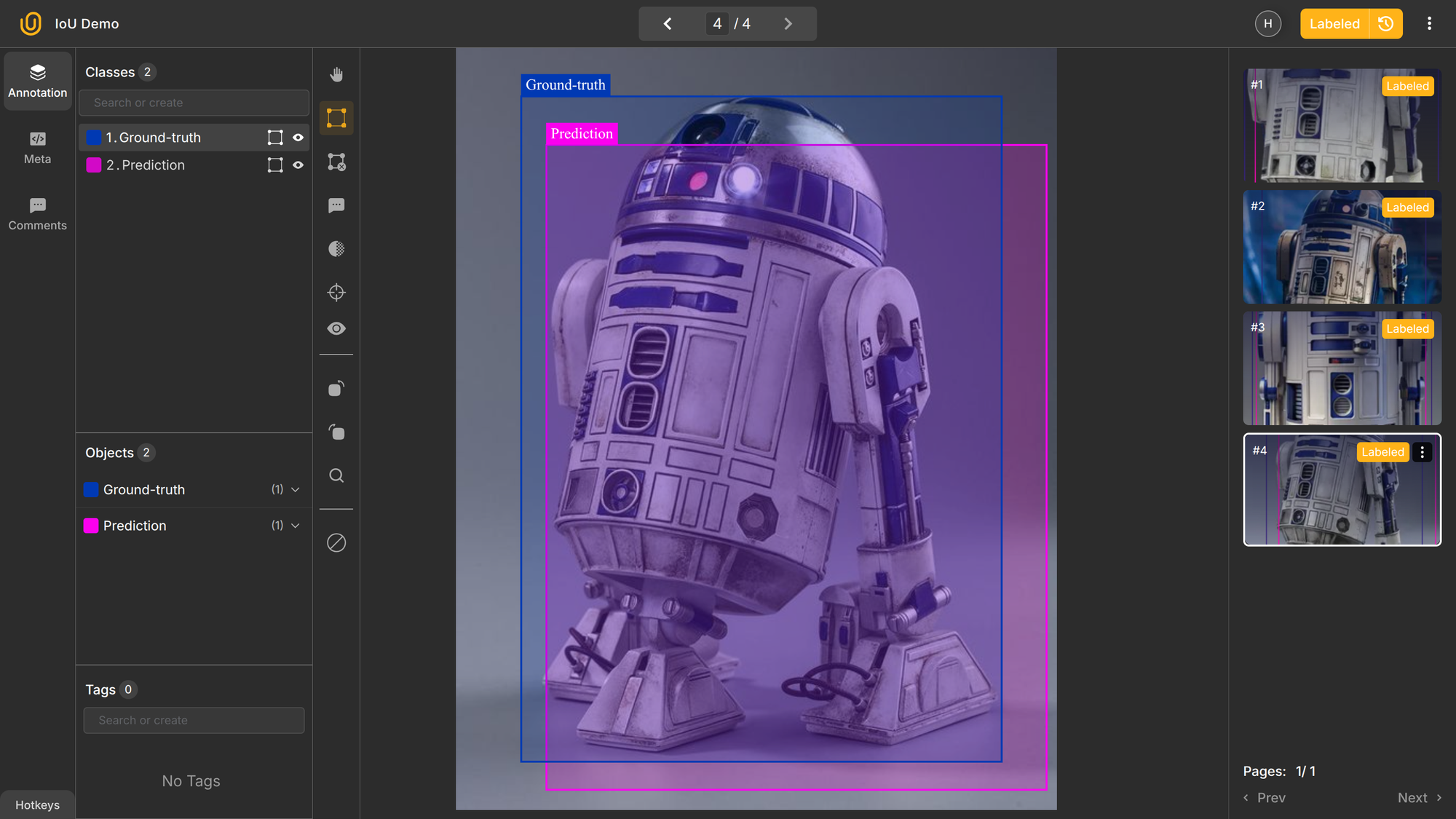
Task: Open label history clock icon
Action: [x=1385, y=24]
